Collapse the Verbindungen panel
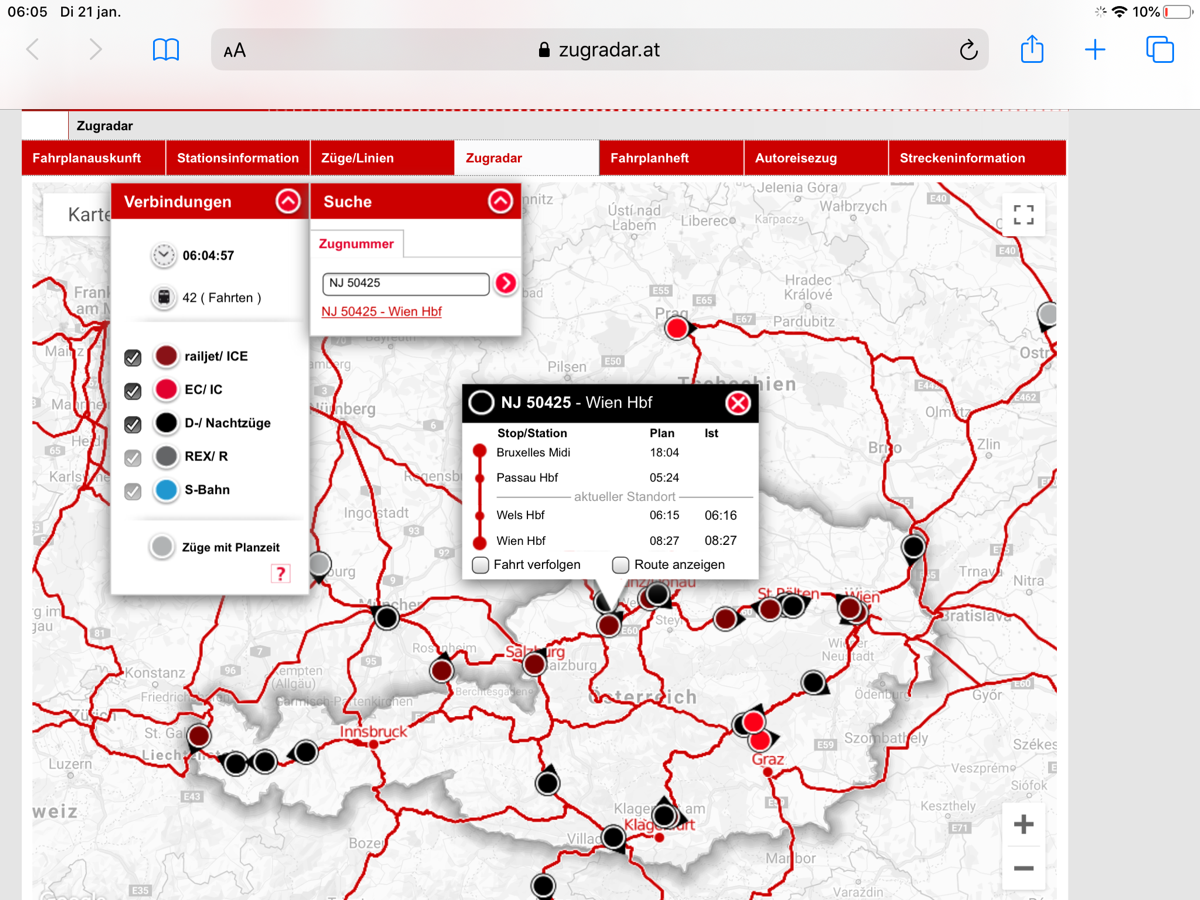 pyautogui.click(x=288, y=202)
